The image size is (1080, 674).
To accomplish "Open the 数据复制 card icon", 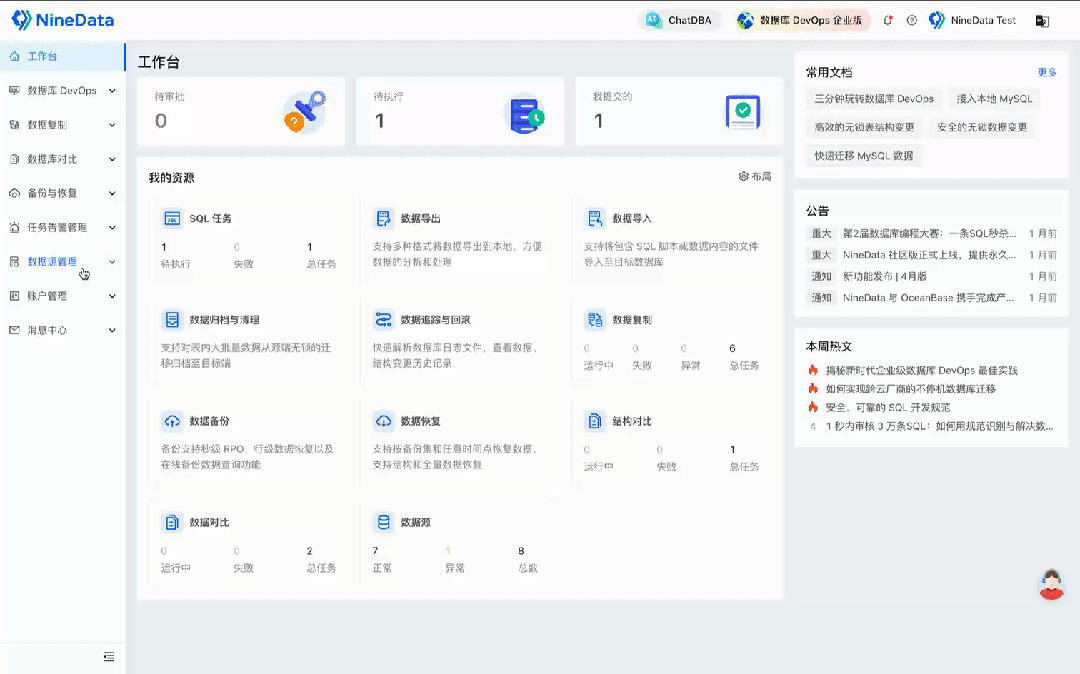I will click(x=595, y=319).
